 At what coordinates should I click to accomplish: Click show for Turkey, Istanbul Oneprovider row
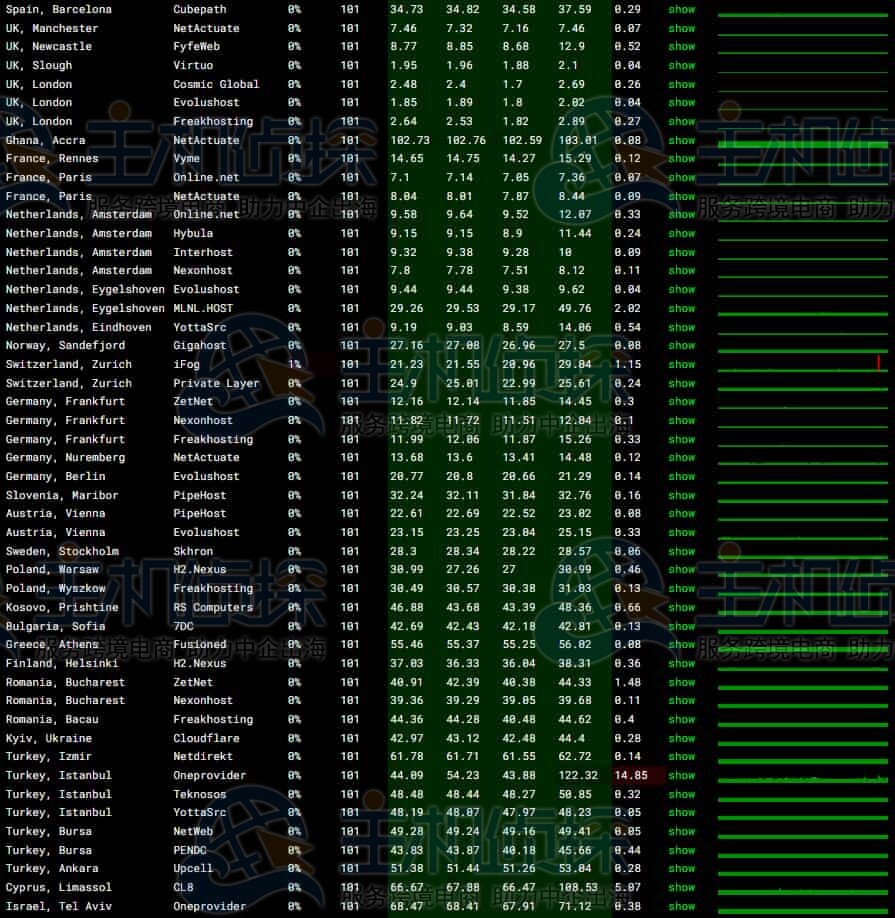click(681, 775)
